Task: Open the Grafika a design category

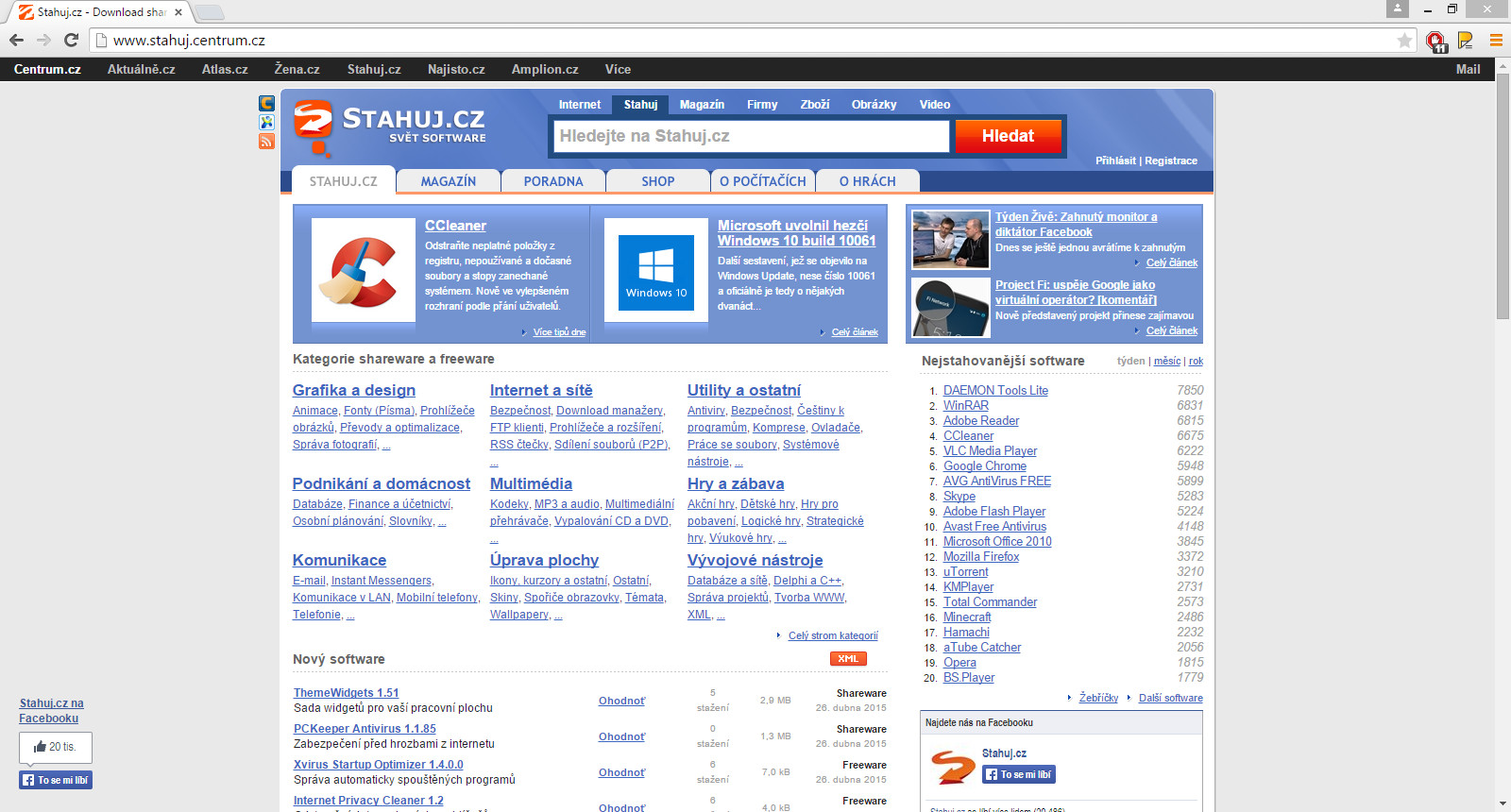Action: (354, 390)
